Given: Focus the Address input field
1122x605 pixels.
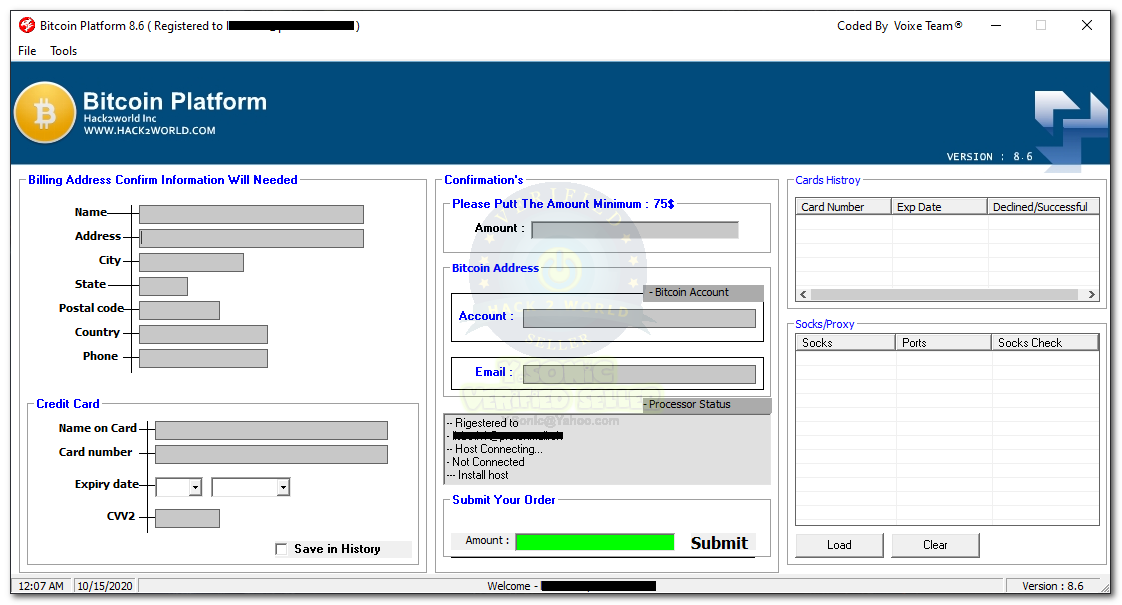Looking at the screenshot, I should point(251,238).
